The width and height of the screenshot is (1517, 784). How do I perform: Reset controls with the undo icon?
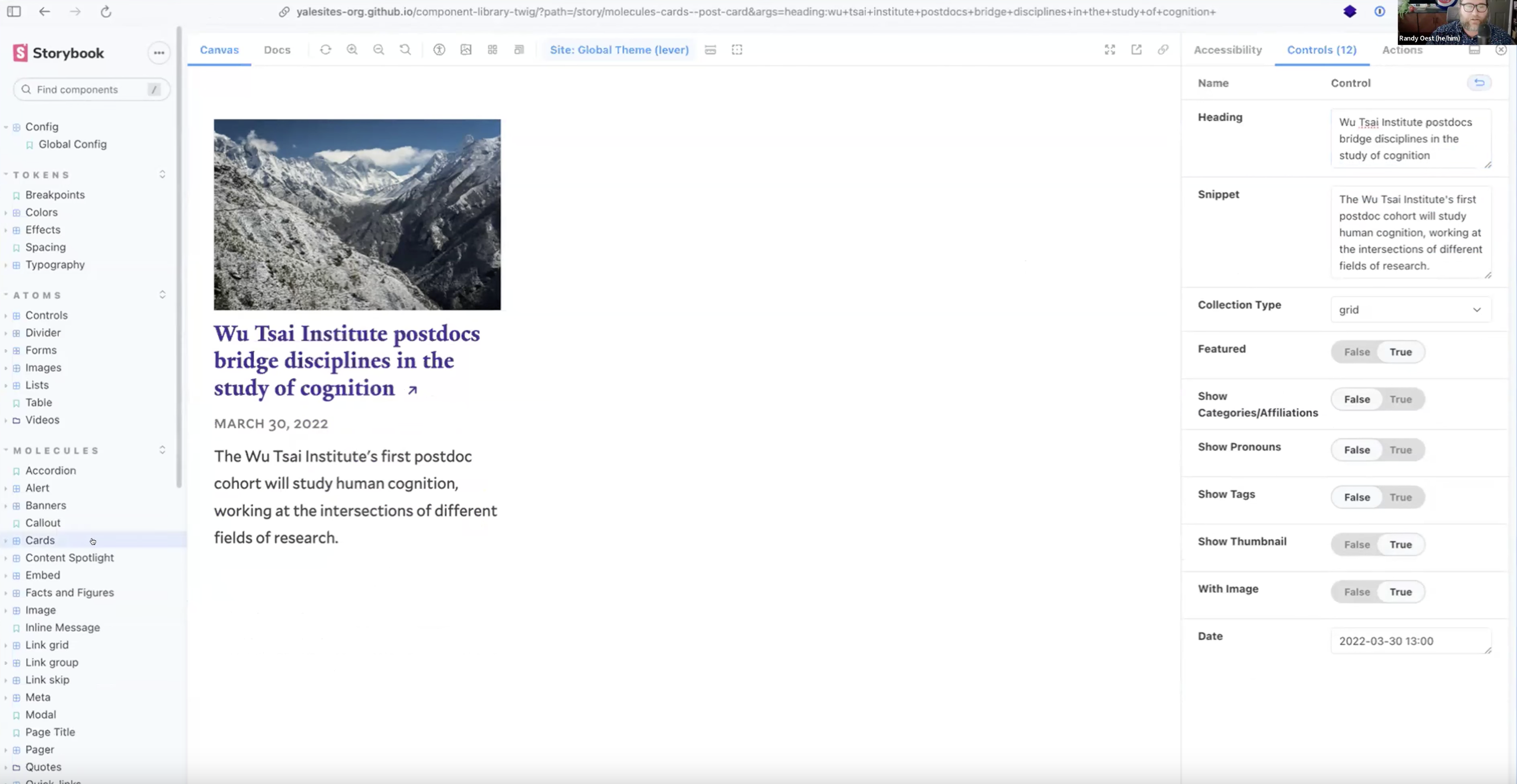(1479, 82)
